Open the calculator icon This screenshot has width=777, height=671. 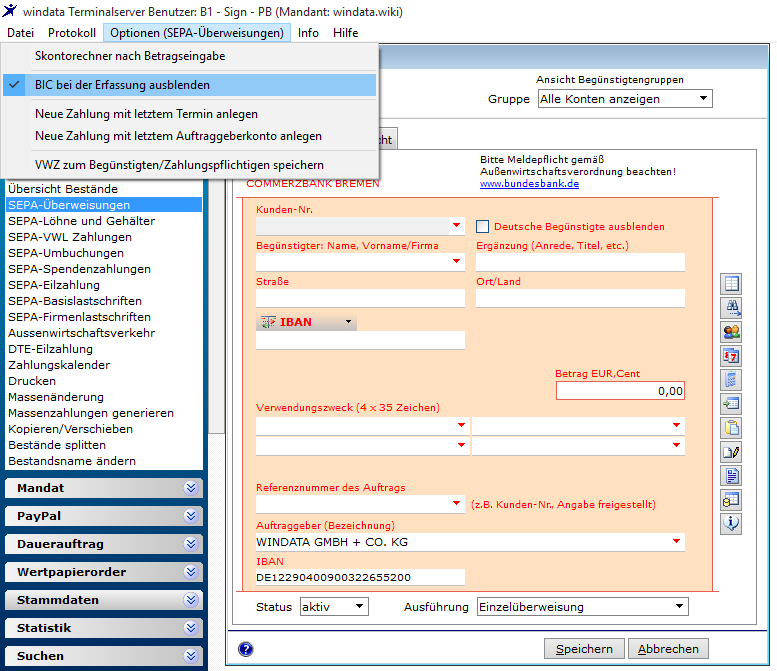[731, 380]
